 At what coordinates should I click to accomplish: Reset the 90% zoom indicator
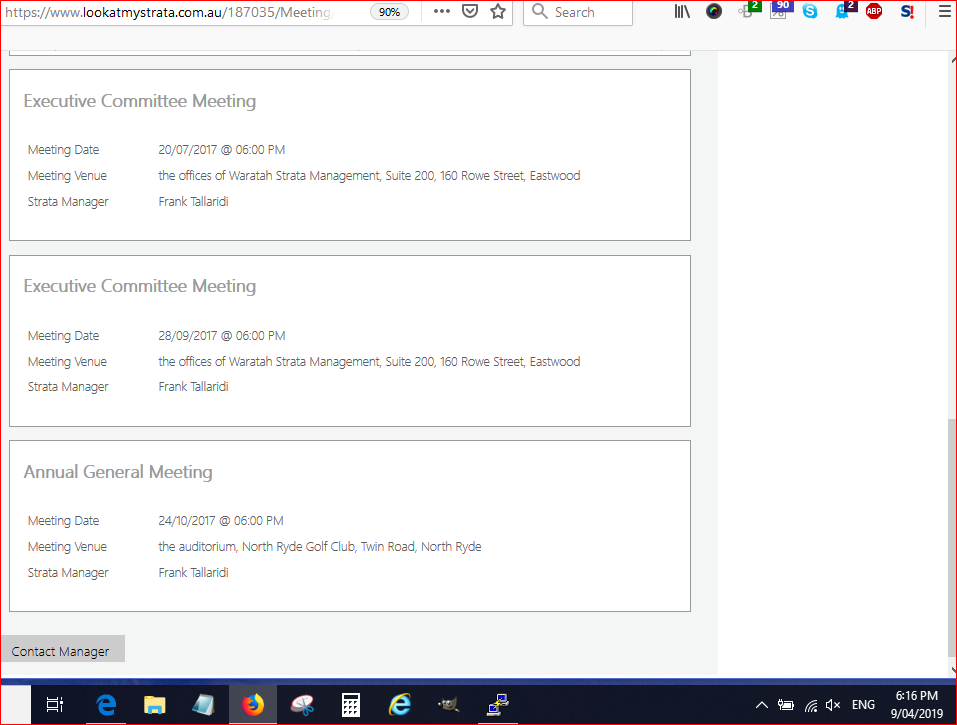click(389, 12)
